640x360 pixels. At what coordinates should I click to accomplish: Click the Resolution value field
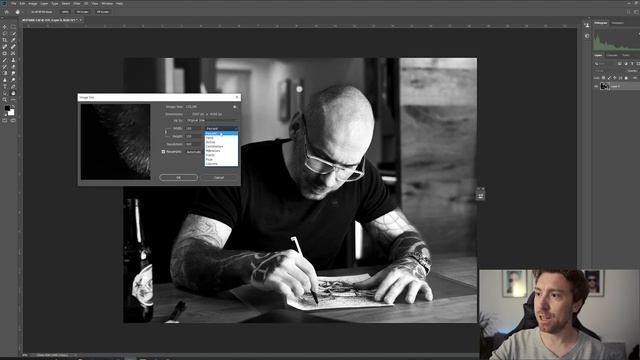194,144
